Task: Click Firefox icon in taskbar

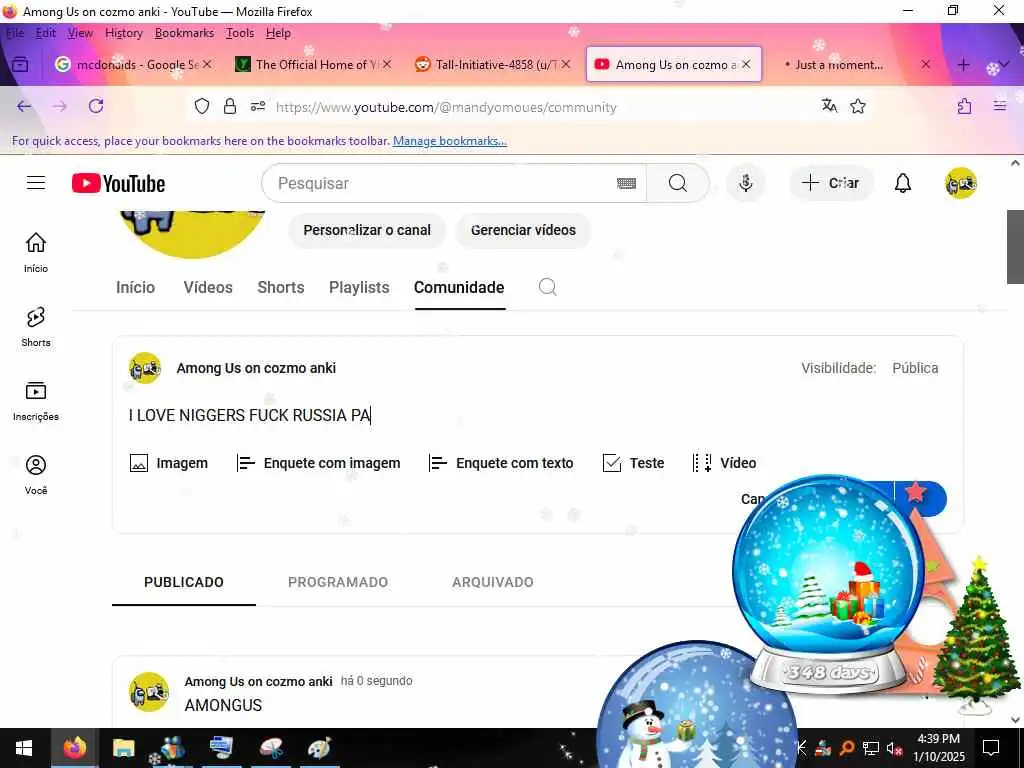Action: click(75, 748)
